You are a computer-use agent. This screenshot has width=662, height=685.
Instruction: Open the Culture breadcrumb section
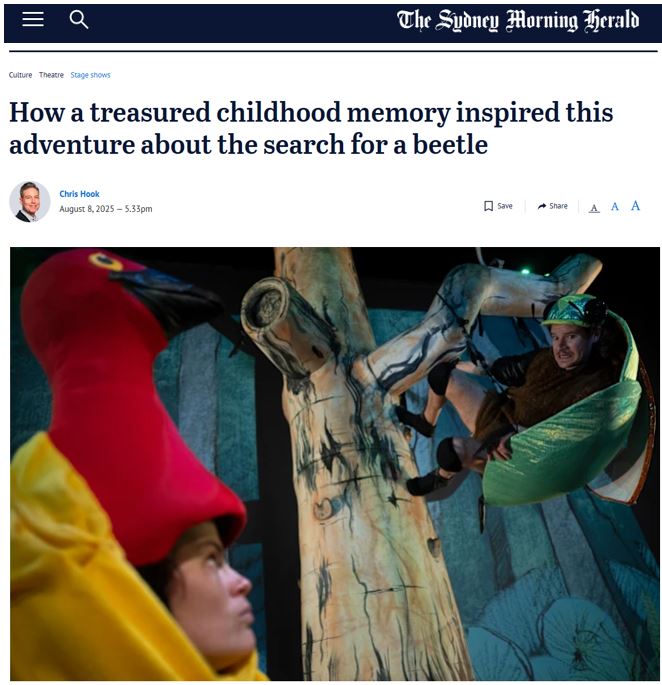coord(21,75)
